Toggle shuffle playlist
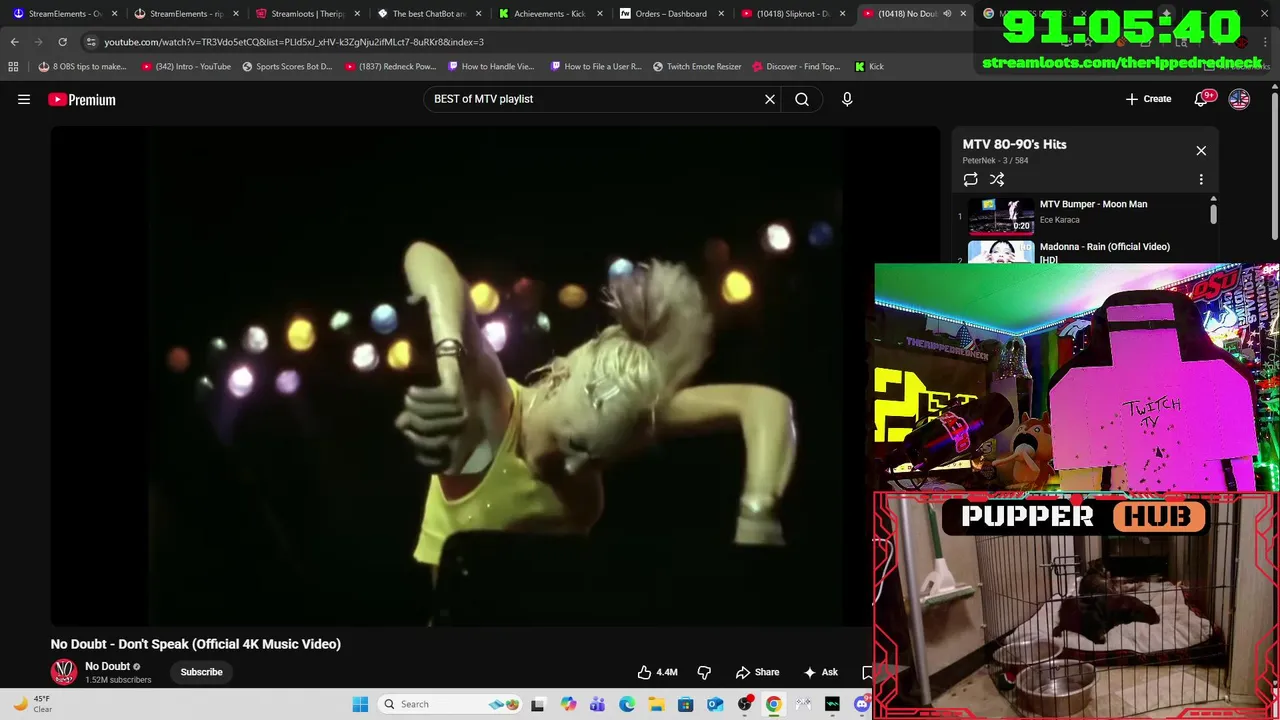 click(997, 179)
